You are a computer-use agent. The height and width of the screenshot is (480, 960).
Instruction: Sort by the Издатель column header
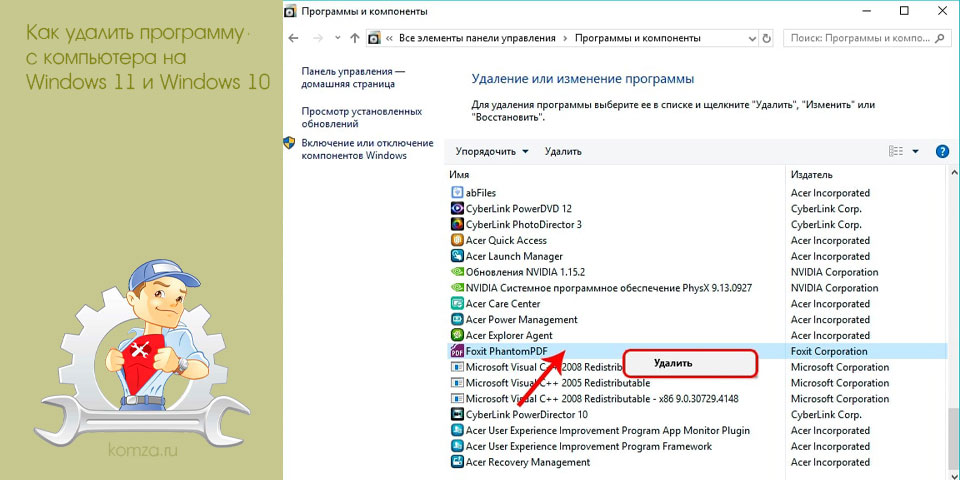[811, 174]
